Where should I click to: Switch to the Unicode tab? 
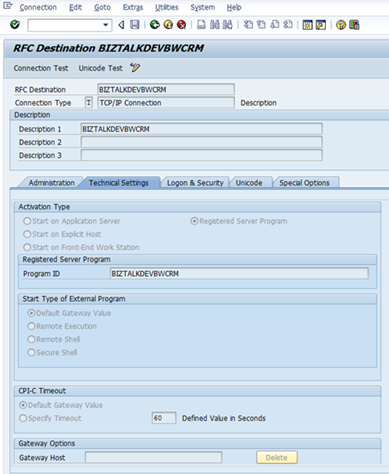(x=249, y=183)
